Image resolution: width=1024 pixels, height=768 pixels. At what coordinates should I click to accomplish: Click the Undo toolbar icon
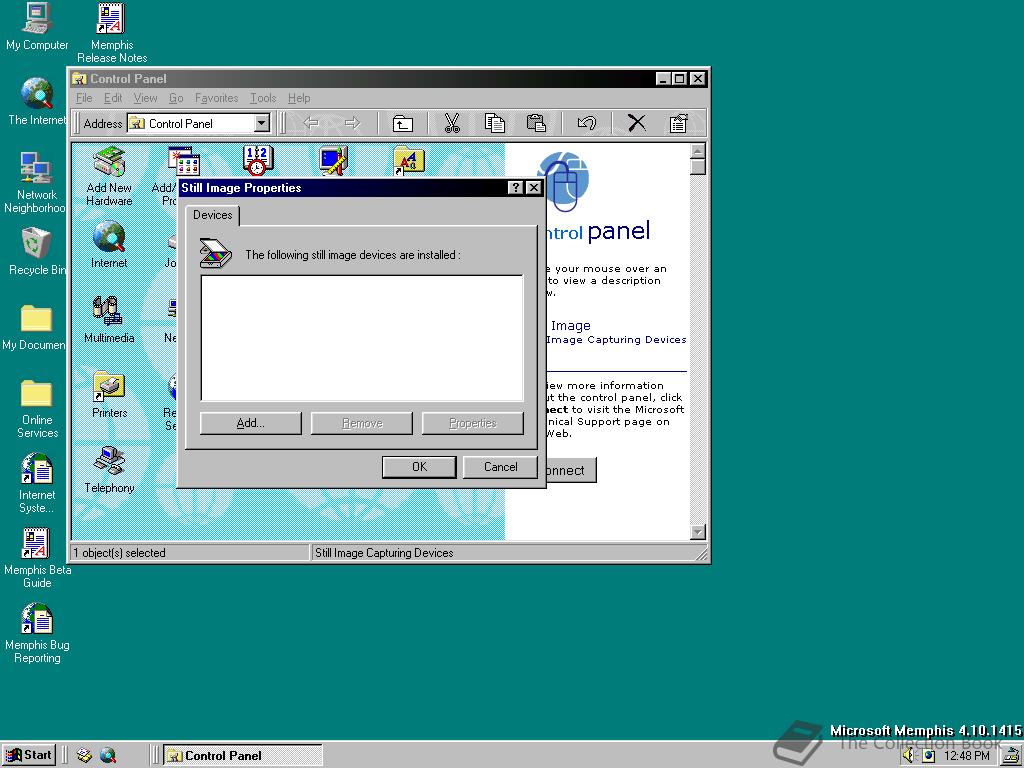[x=586, y=123]
